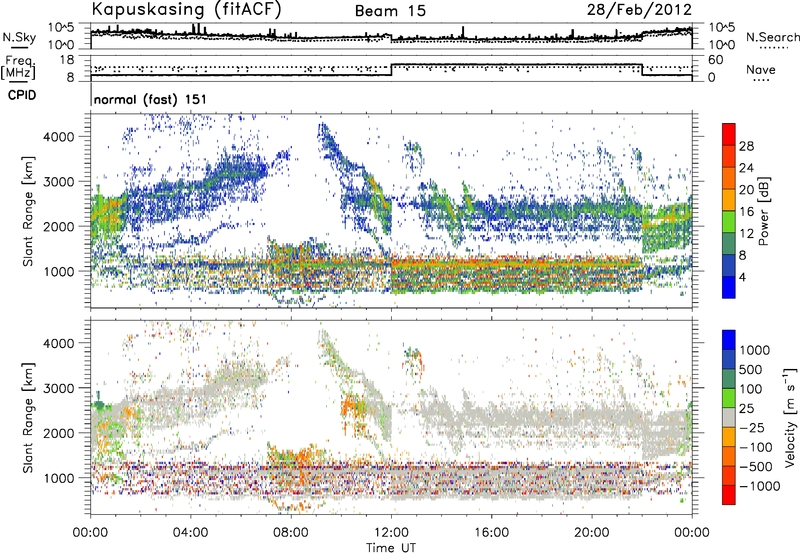The width and height of the screenshot is (800, 554).
Task: Click the '60' tick on Nave axis
Action: coord(716,60)
